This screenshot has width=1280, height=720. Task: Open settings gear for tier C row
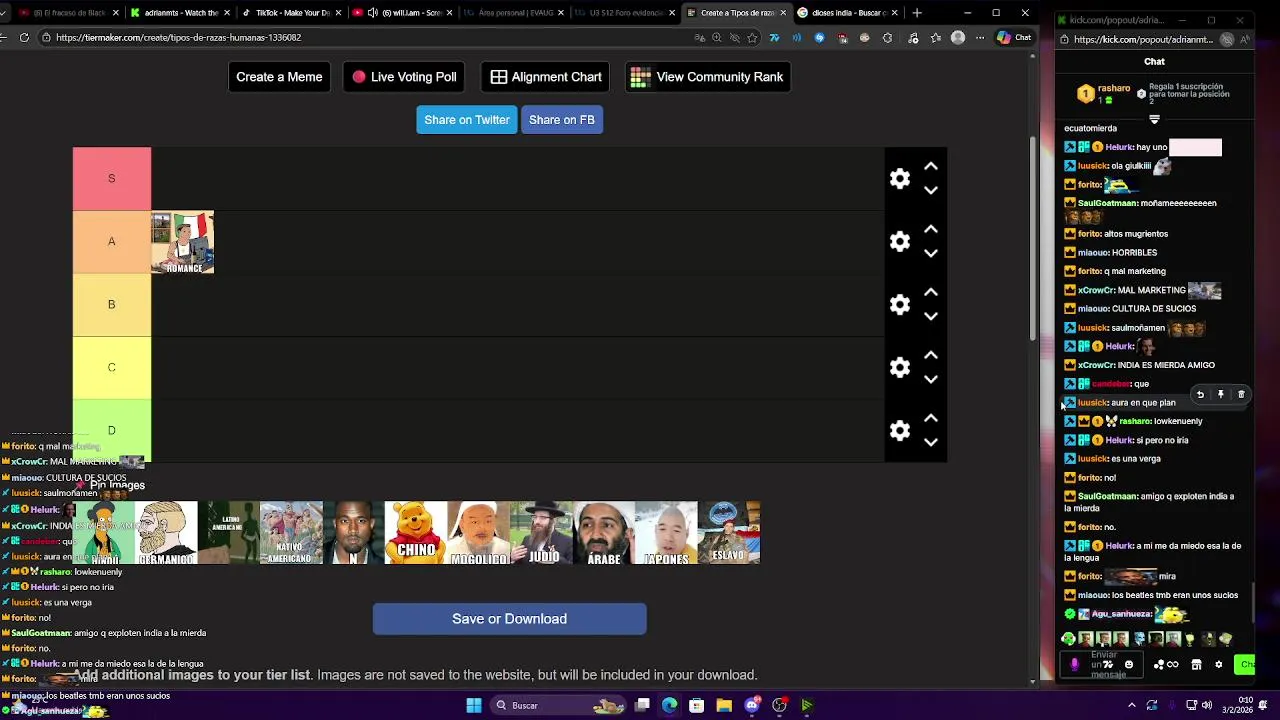point(900,367)
